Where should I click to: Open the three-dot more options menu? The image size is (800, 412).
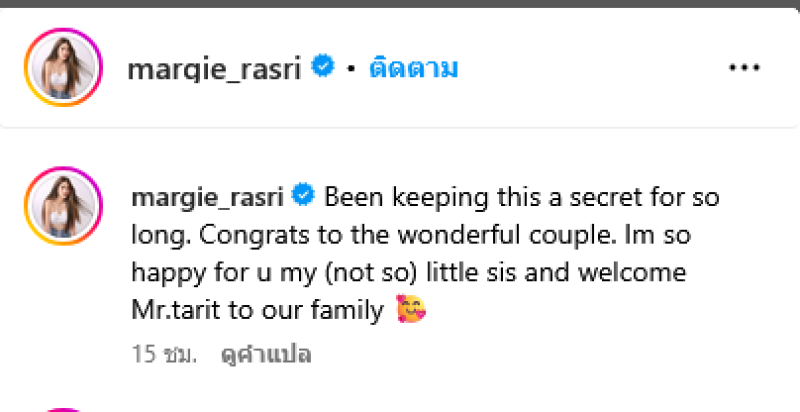tap(745, 68)
